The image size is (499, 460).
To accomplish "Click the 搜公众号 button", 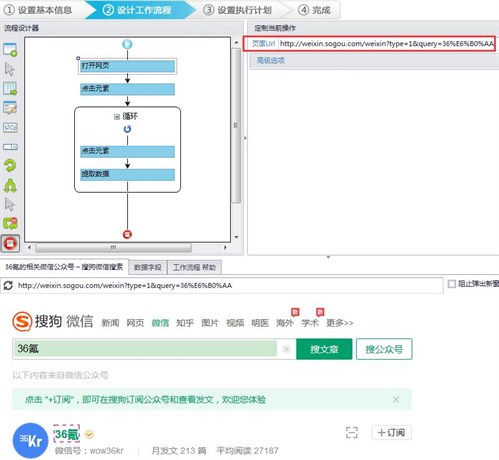I will coord(384,349).
